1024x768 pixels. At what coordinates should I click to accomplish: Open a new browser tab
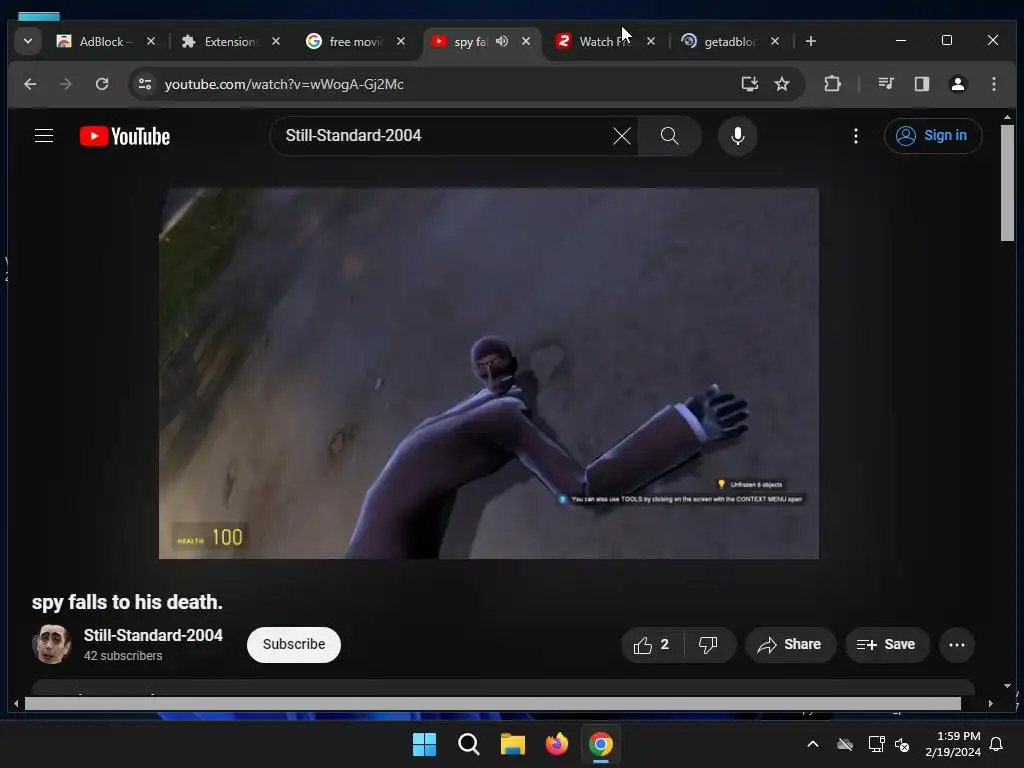point(810,41)
